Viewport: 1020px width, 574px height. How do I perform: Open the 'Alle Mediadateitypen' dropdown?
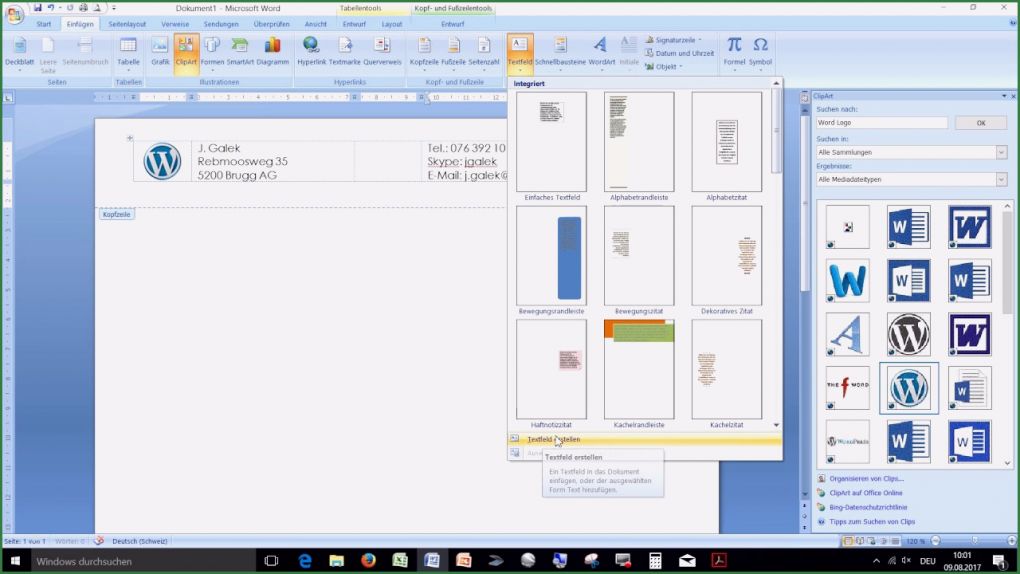[1001, 179]
